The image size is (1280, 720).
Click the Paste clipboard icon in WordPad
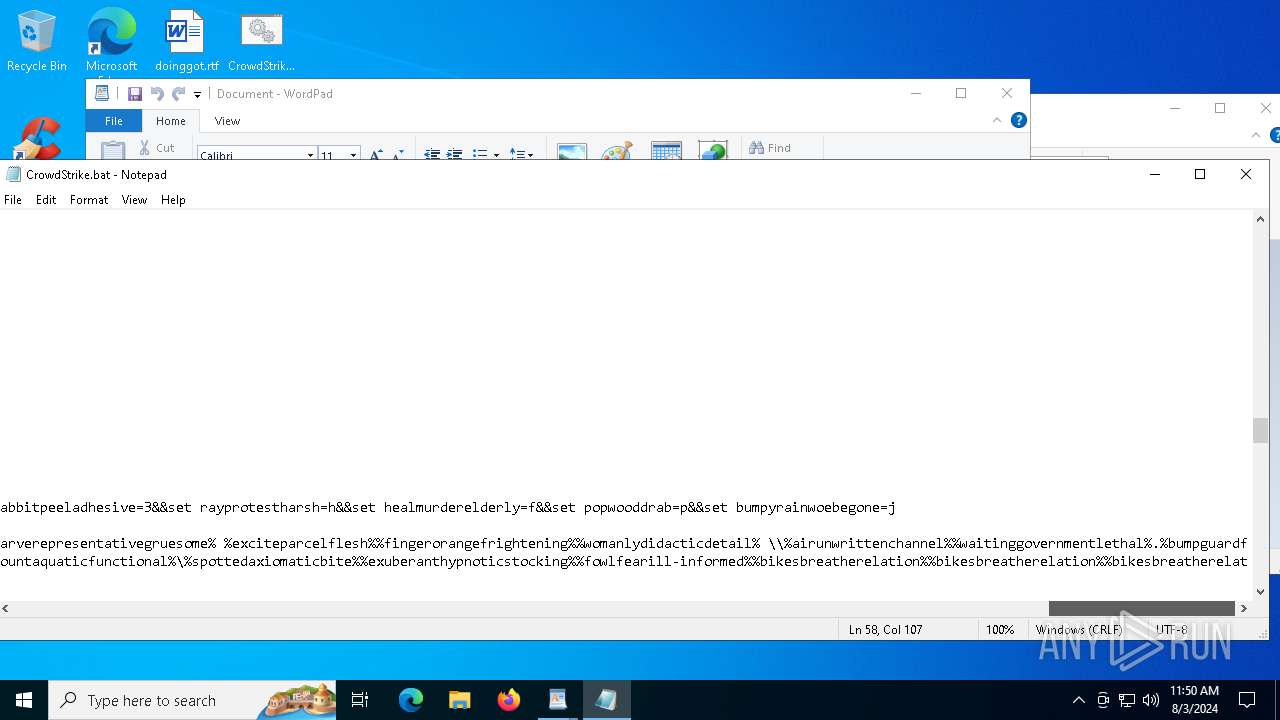coord(113,150)
